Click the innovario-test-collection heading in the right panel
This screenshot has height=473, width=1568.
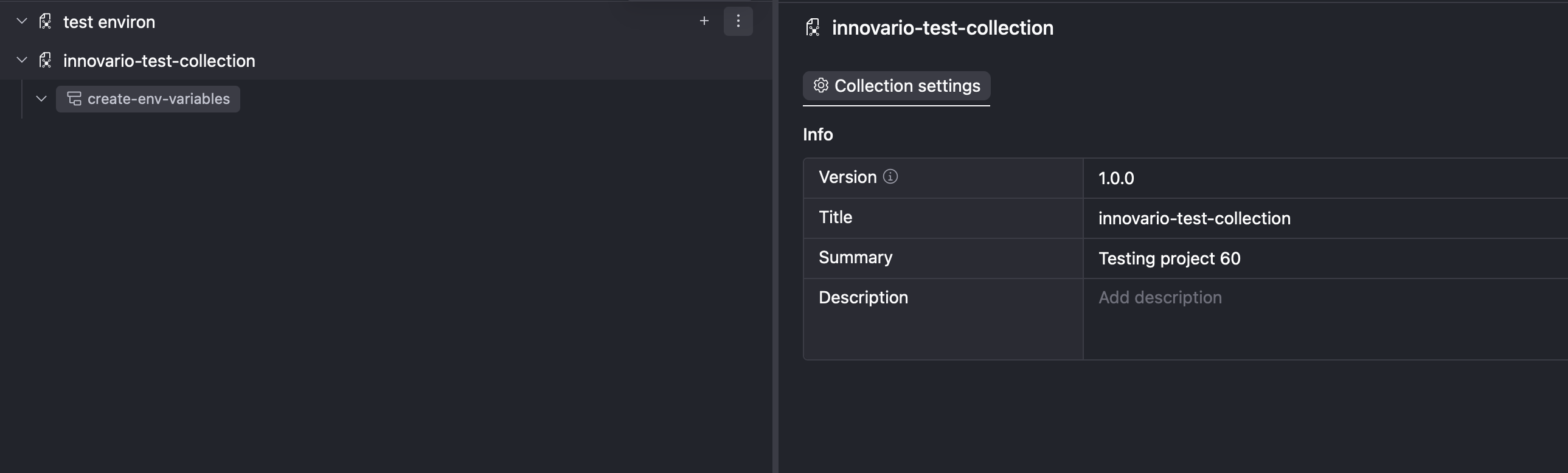point(942,28)
